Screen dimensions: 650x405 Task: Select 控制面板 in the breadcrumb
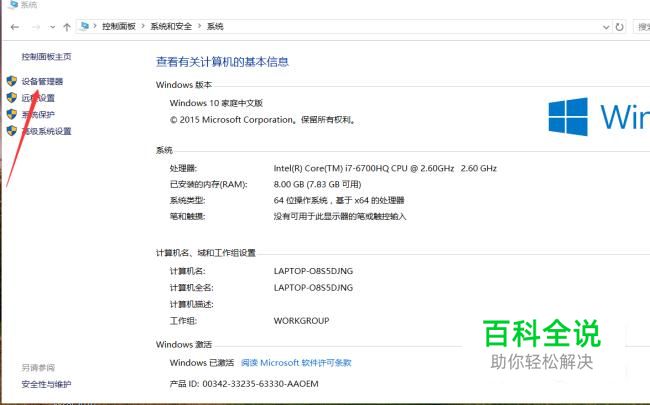pyautogui.click(x=119, y=26)
